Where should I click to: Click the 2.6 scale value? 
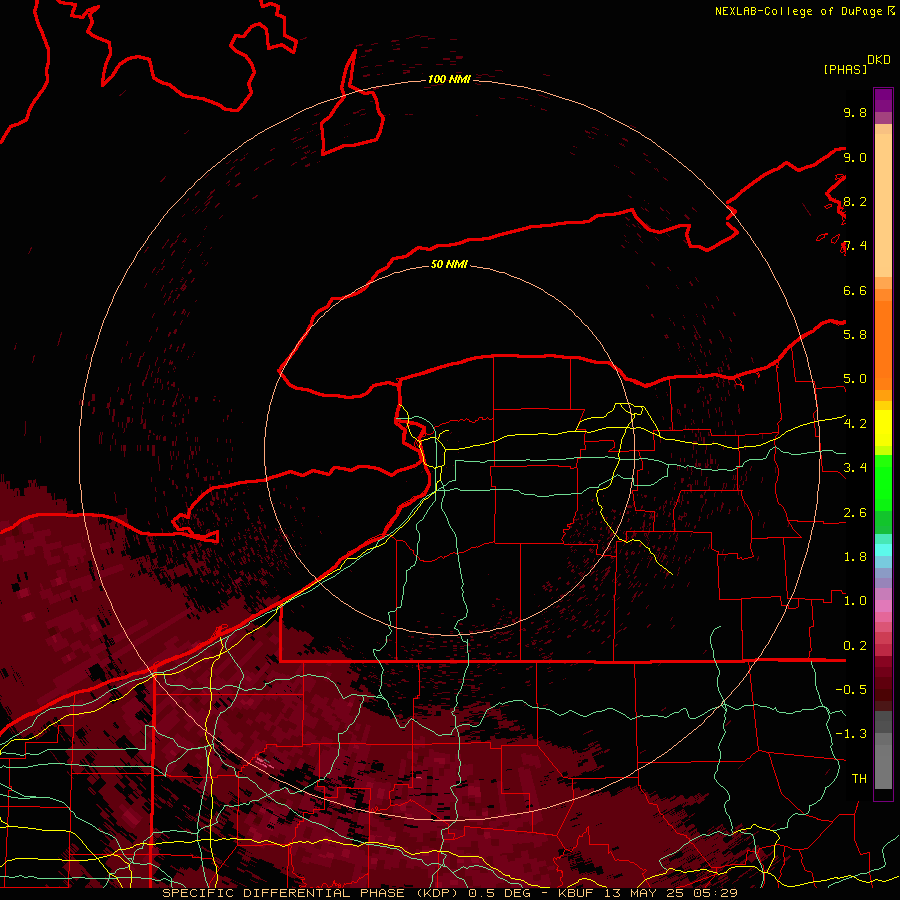(855, 513)
